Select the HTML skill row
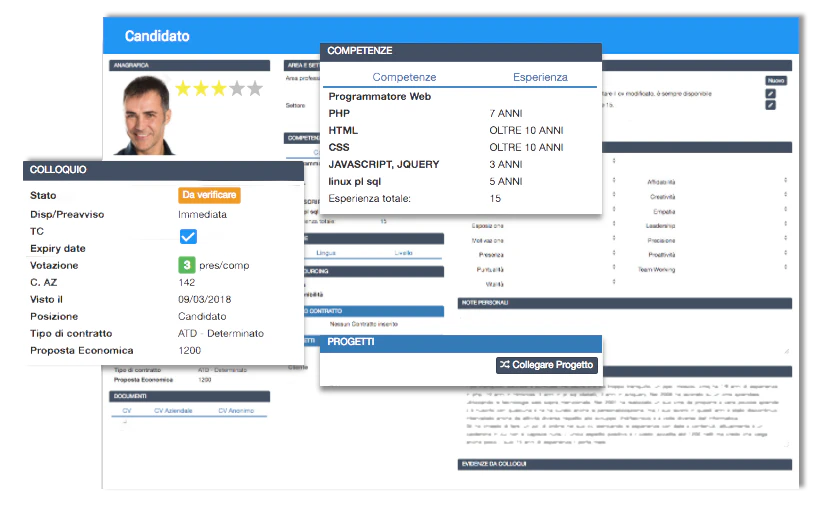 point(461,130)
